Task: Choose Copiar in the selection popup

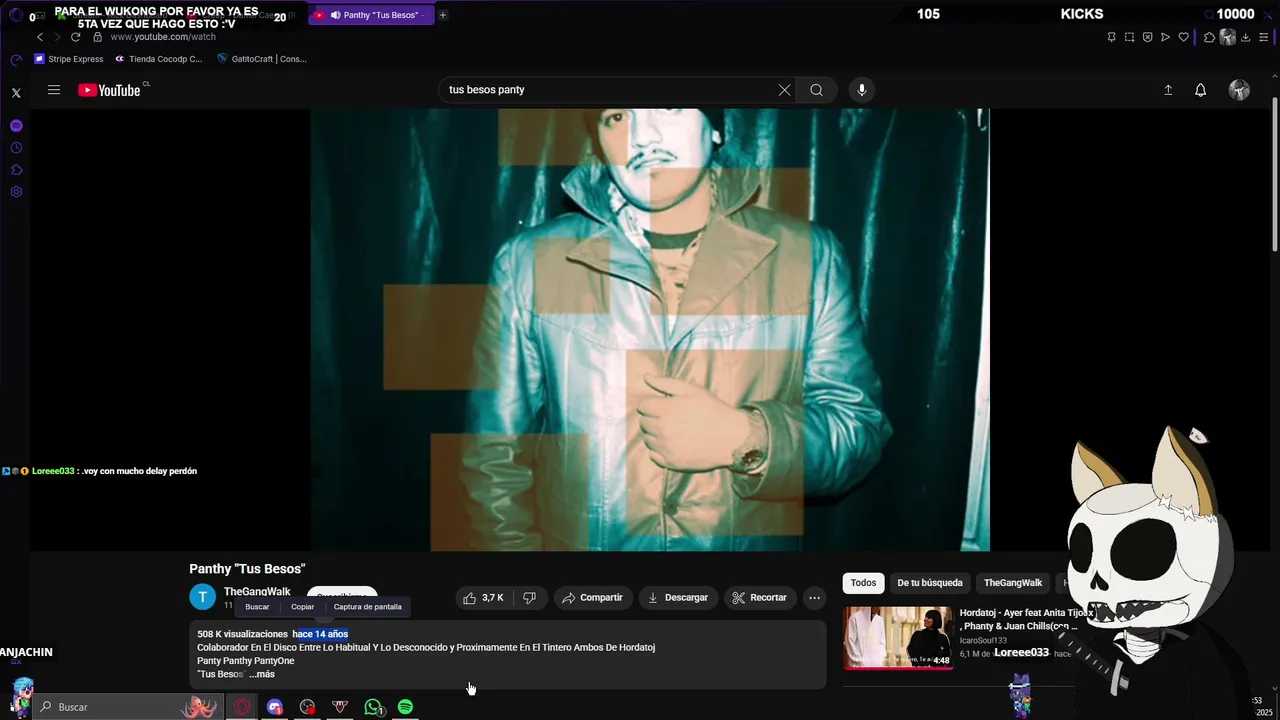Action: click(x=302, y=607)
